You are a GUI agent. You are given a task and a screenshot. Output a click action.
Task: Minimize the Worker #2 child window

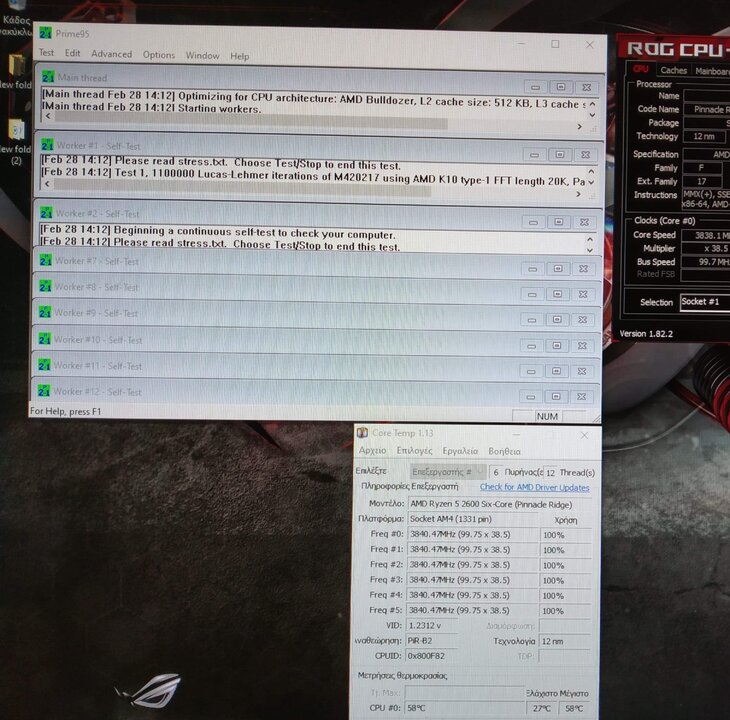(x=534, y=222)
